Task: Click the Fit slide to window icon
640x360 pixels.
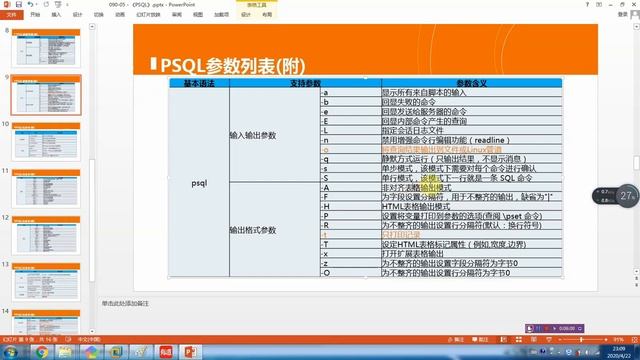Action: pos(635,339)
